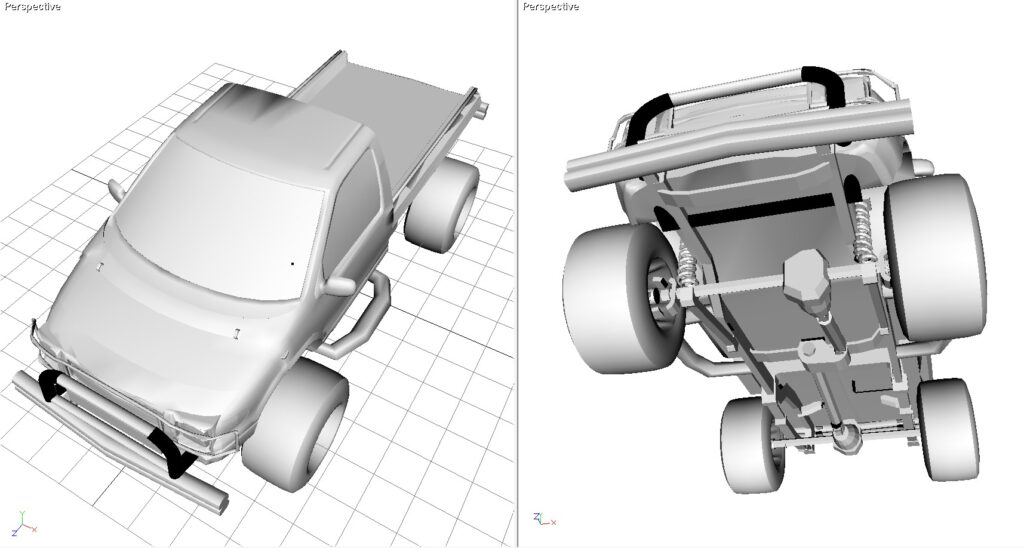The height and width of the screenshot is (548, 1024).
Task: Click the left coil spring shock in underside view
Action: (x=686, y=269)
